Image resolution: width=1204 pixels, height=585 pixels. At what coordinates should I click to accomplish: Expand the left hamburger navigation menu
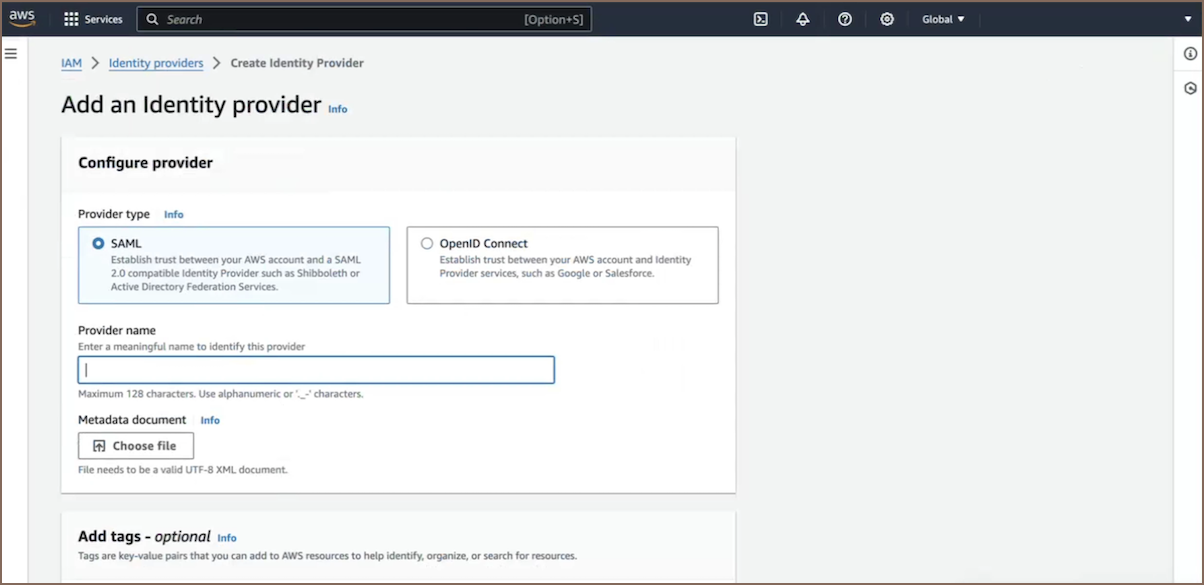(11, 53)
